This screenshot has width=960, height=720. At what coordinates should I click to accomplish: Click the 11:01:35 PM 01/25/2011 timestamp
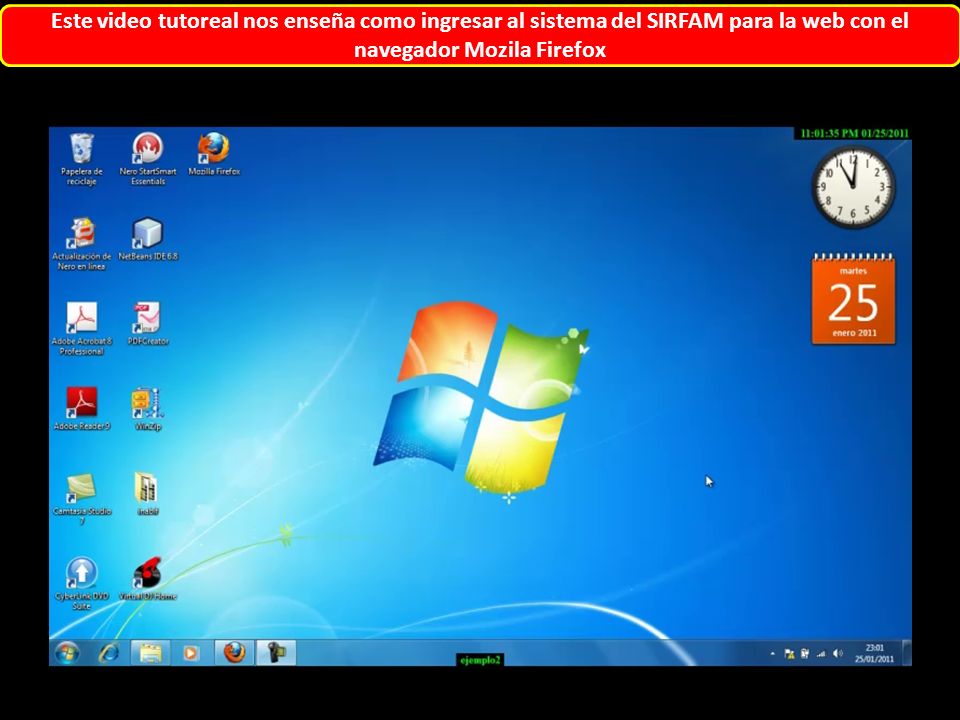(x=854, y=133)
